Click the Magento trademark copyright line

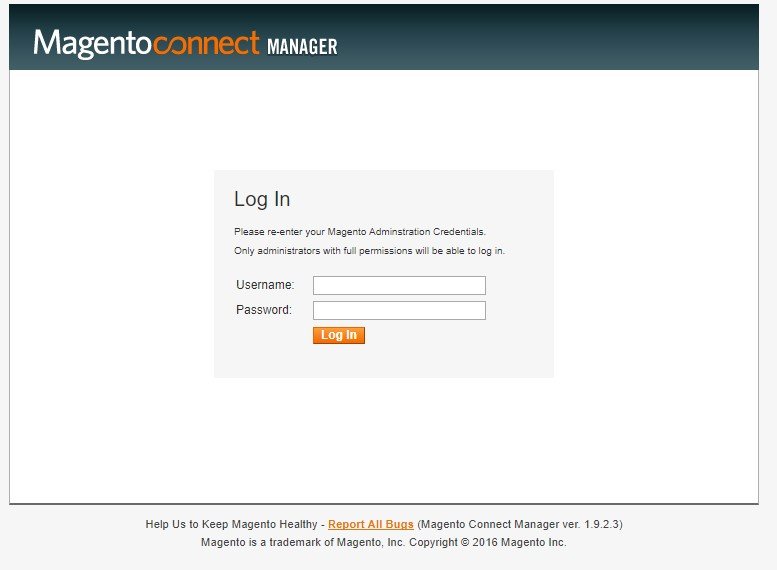384,542
